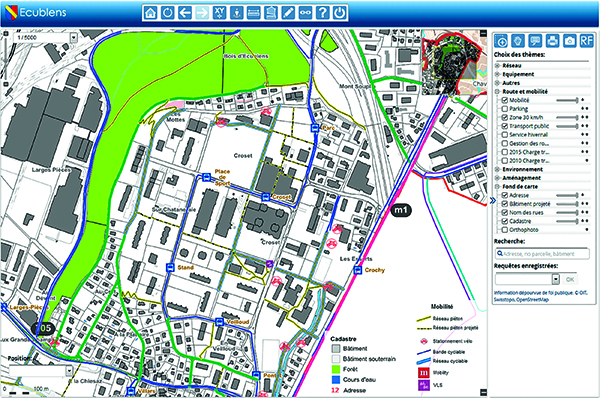Click the Home icon in the toolbar

150,12
